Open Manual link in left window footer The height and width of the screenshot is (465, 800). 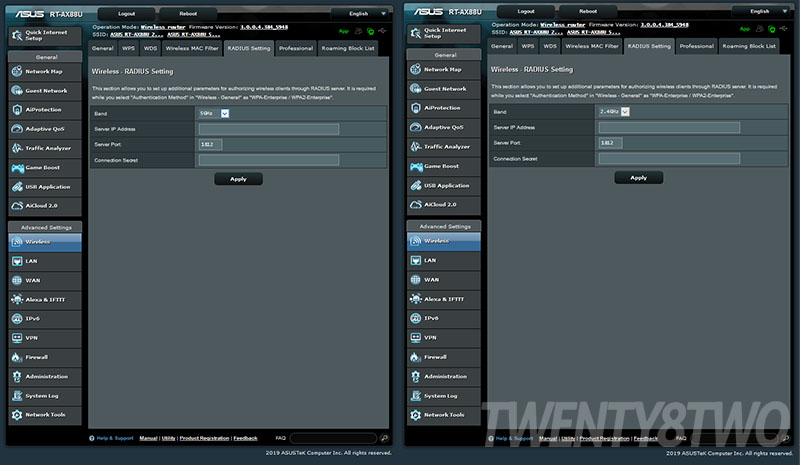pos(148,438)
